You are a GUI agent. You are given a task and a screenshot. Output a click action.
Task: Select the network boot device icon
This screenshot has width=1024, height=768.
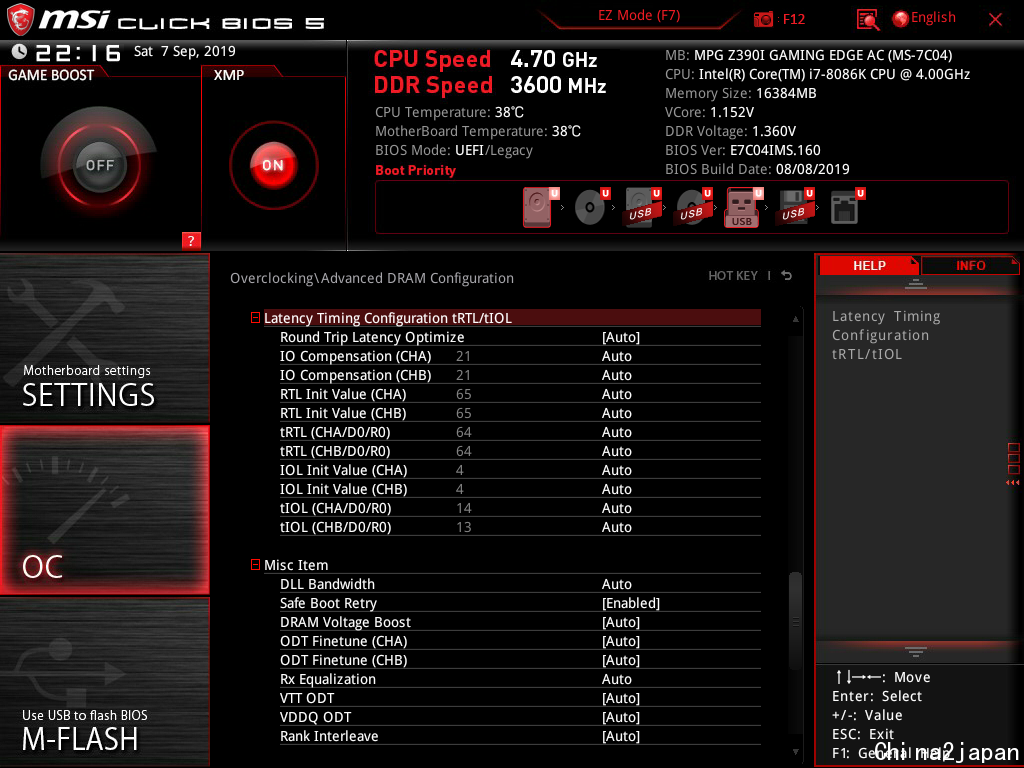(x=846, y=207)
